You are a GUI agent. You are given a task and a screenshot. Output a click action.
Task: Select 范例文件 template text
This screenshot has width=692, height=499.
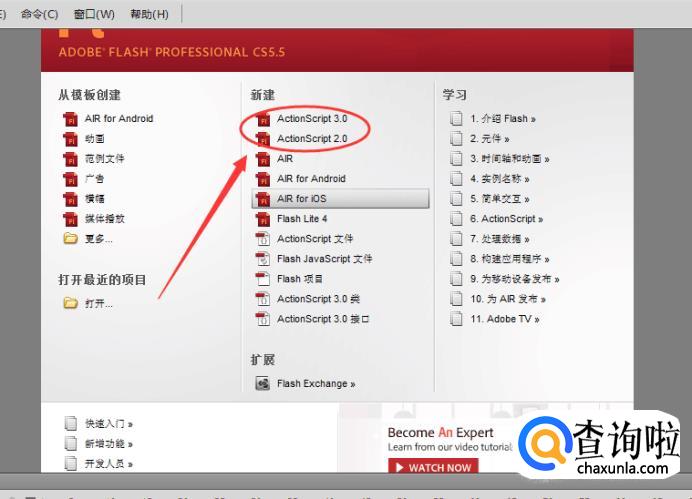pyautogui.click(x=105, y=159)
